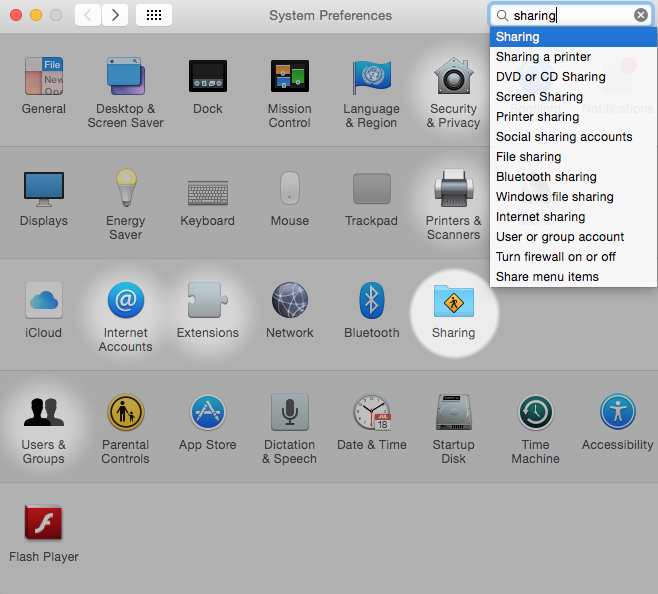This screenshot has height=594, width=658.
Task: Pick 'Turn firewall on or off' result
Action: 555,257
